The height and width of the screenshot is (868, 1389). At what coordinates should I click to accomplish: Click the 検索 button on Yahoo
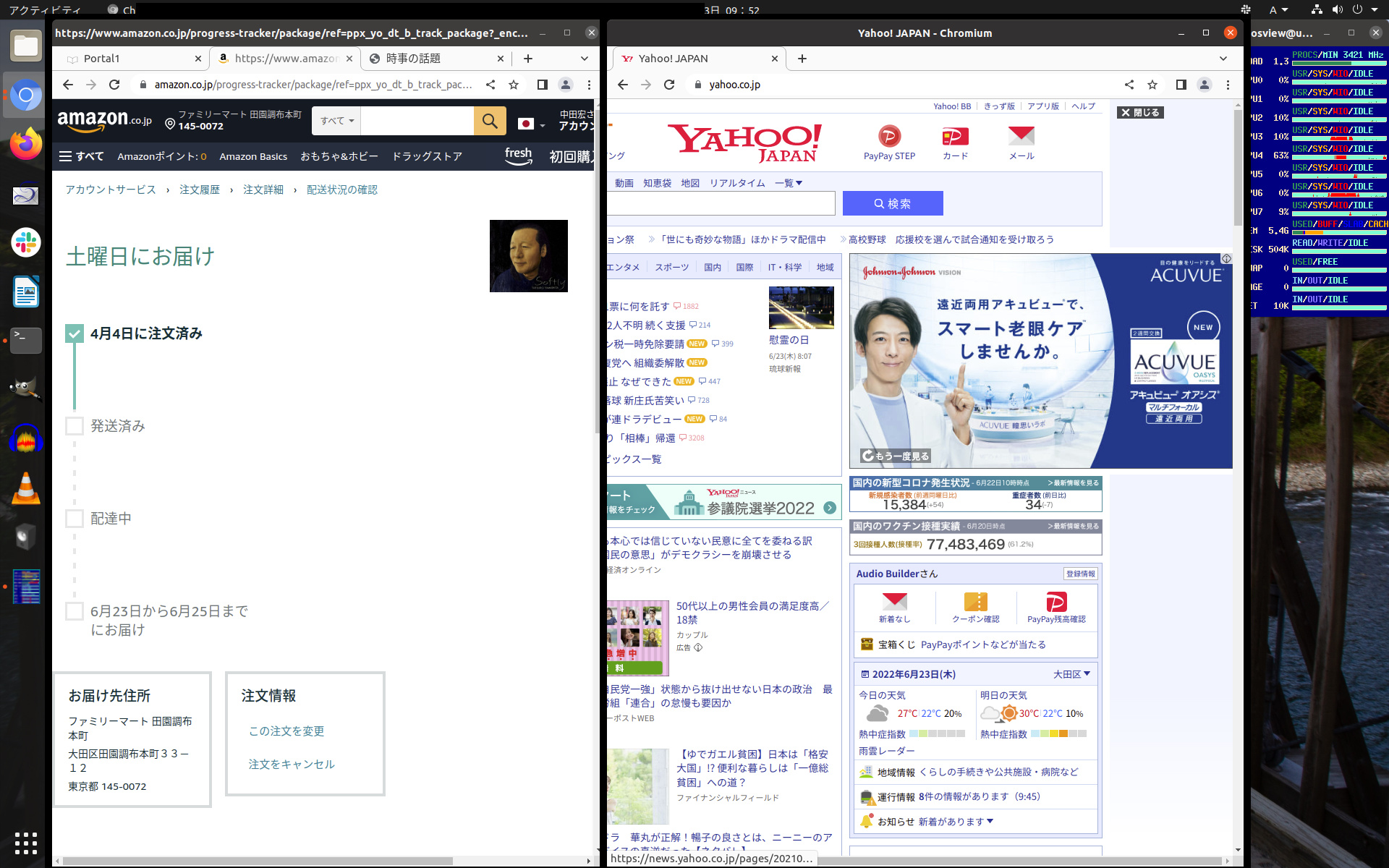pos(893,203)
